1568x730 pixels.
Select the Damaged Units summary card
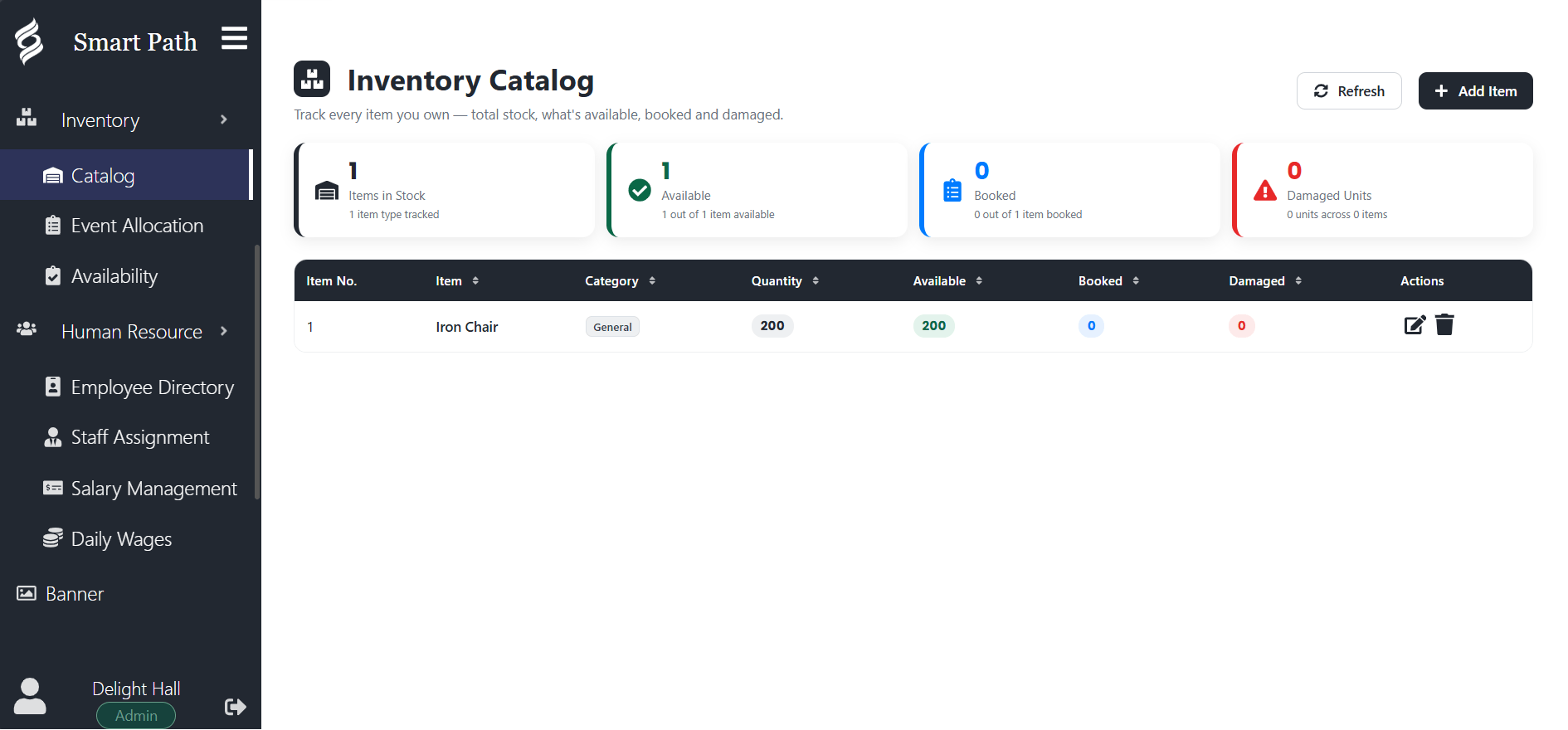pyautogui.click(x=1383, y=190)
